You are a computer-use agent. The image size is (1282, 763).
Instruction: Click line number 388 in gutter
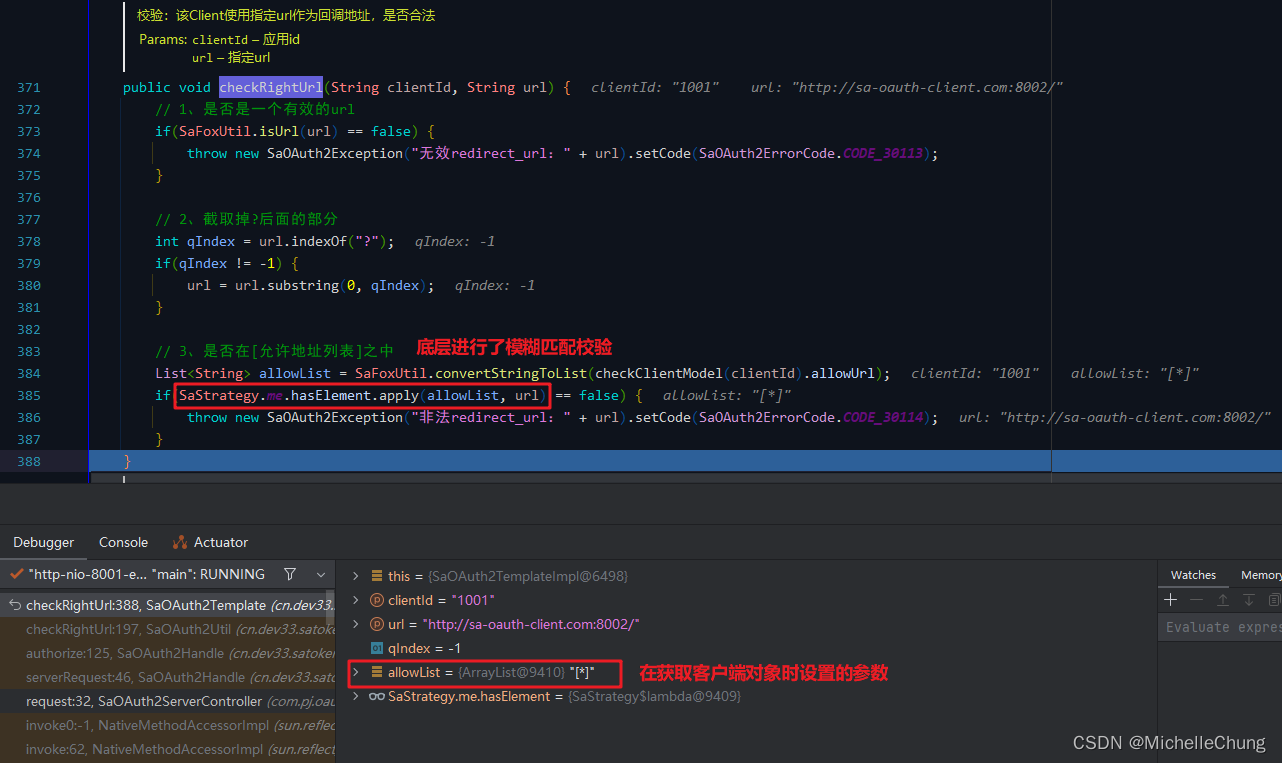click(29, 461)
